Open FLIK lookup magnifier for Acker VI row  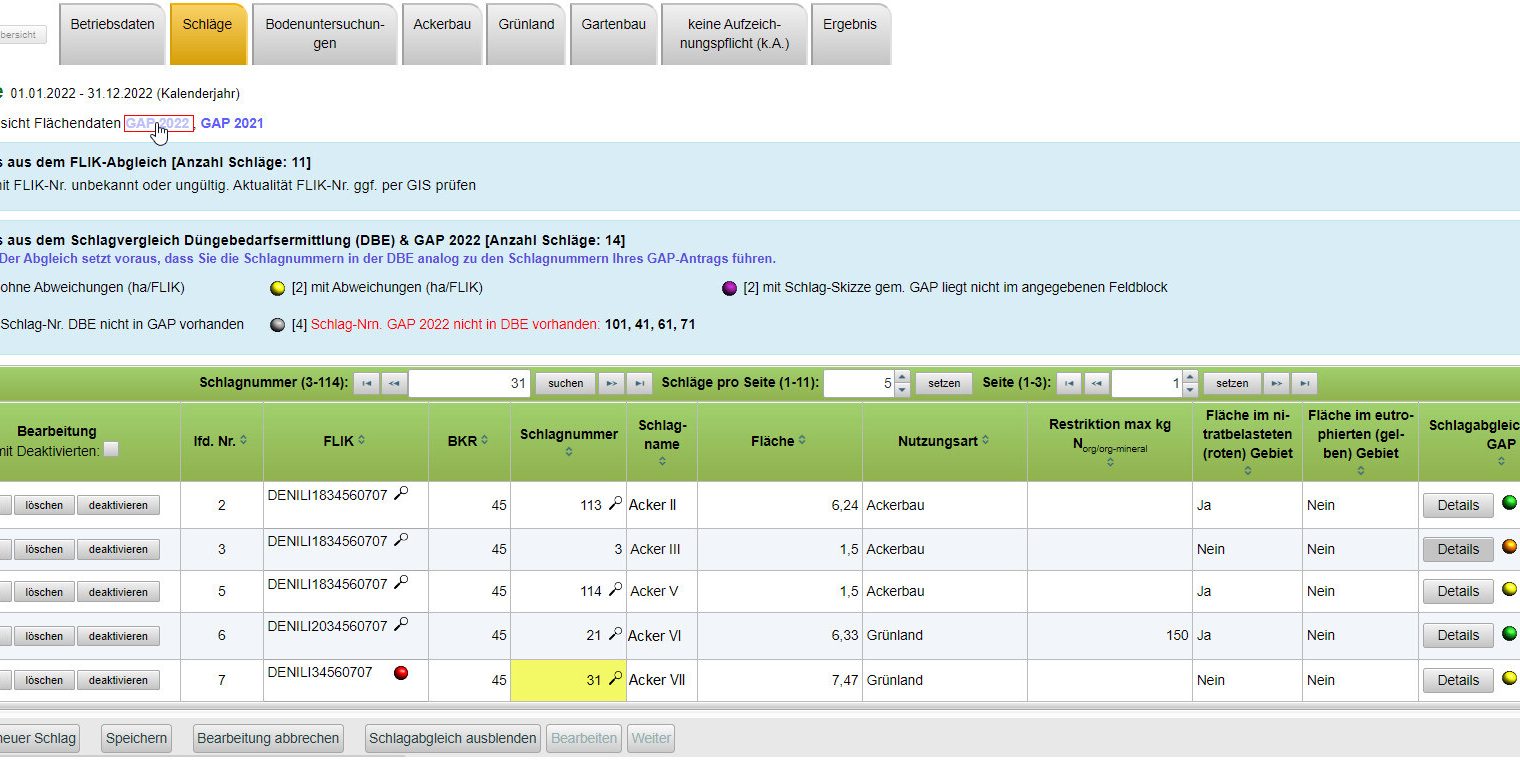[401, 625]
